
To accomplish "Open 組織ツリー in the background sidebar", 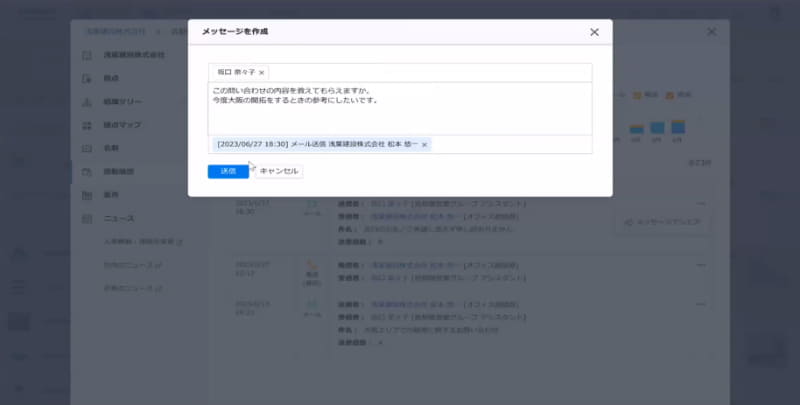I will pos(122,102).
